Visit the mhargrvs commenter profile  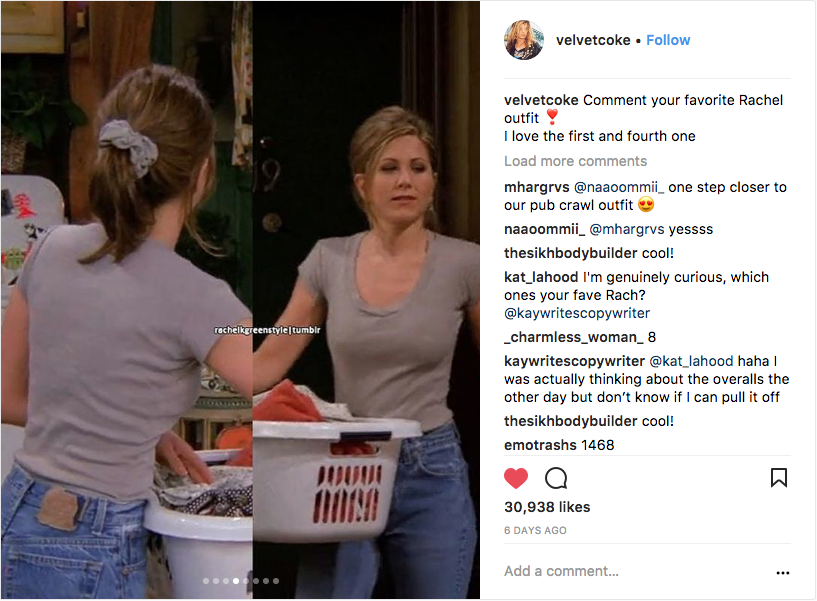536,187
